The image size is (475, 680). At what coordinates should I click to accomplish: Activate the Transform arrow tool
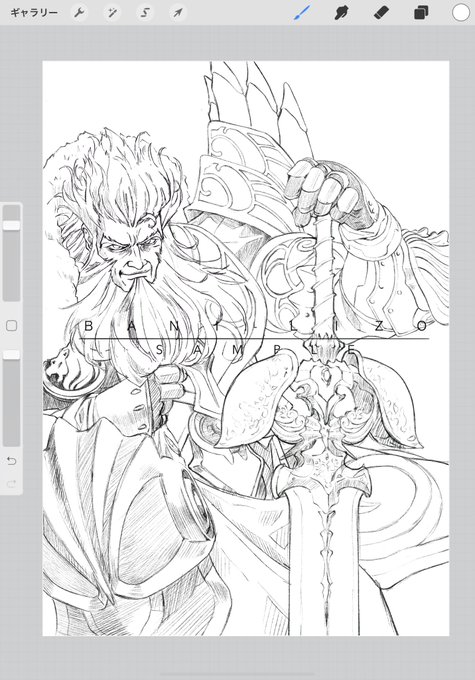[x=178, y=13]
